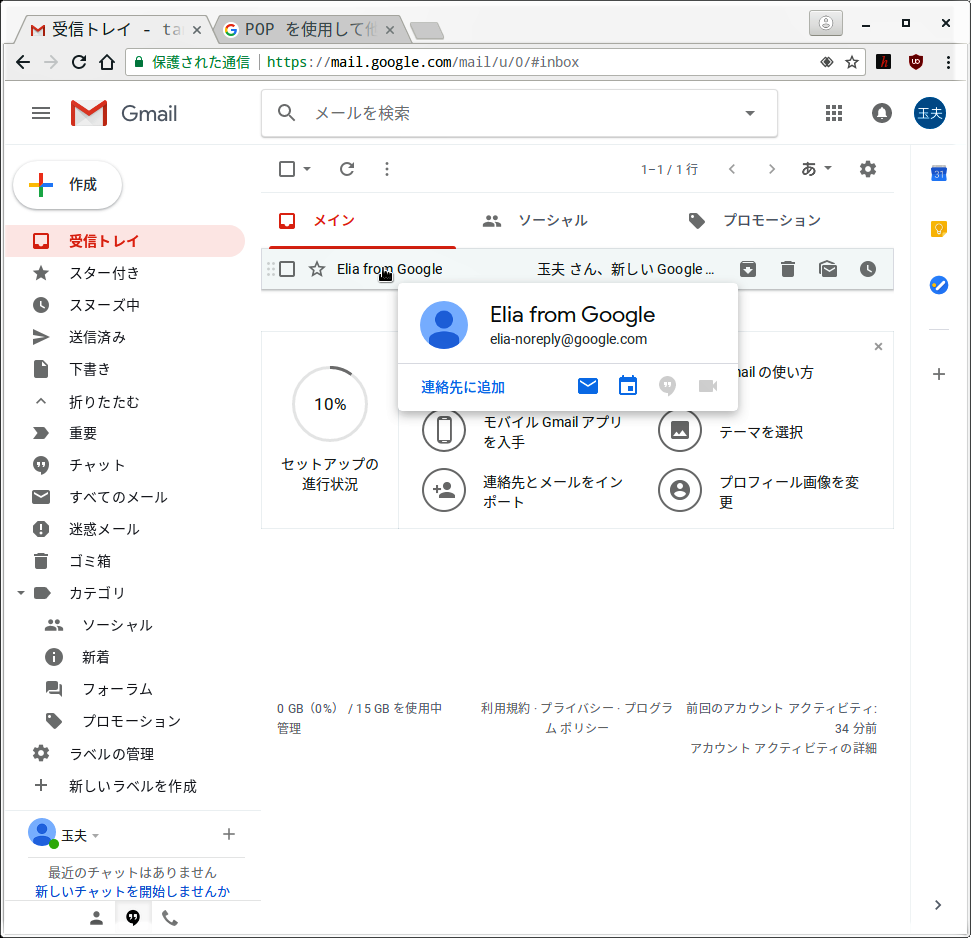Image resolution: width=971 pixels, height=938 pixels.
Task: Reload the browser page
Action: [79, 62]
